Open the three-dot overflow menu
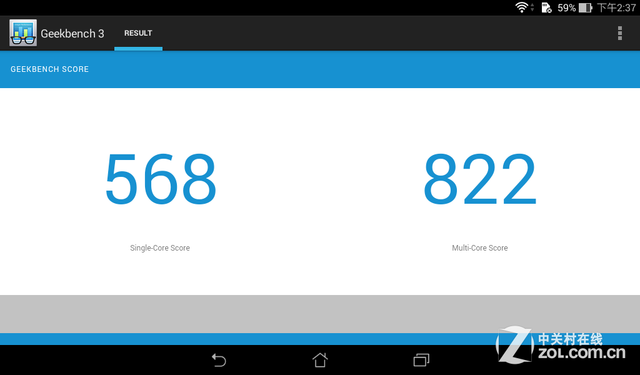640x375 pixels. [620, 33]
